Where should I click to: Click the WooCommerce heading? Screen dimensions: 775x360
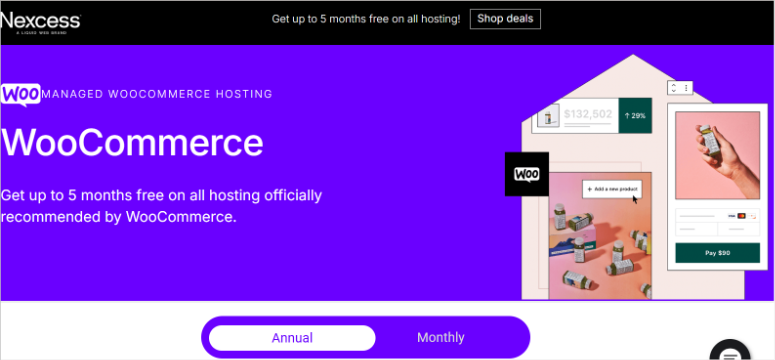point(132,143)
